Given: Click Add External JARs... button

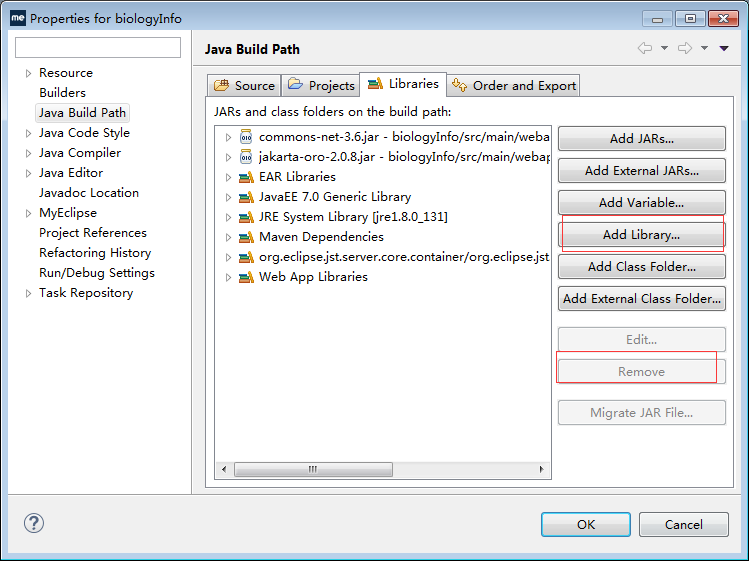Looking at the screenshot, I should click(642, 171).
